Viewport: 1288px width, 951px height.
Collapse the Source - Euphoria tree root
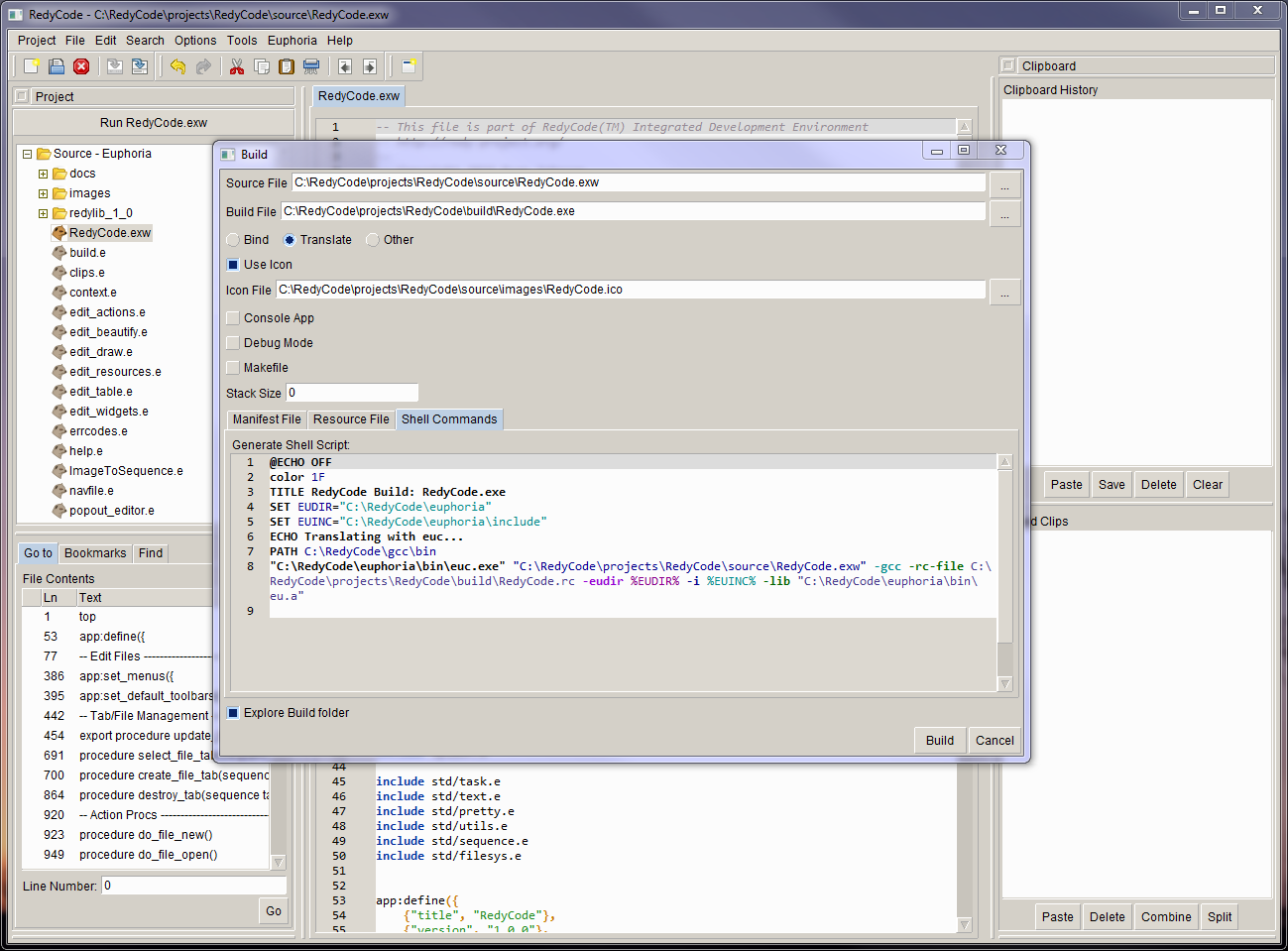tap(27, 154)
